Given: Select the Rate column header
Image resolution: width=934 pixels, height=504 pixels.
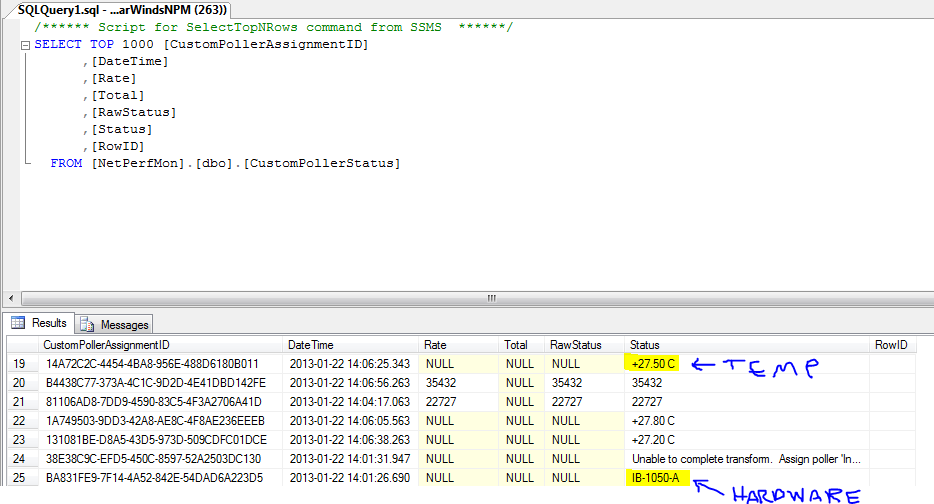Looking at the screenshot, I should point(458,345).
